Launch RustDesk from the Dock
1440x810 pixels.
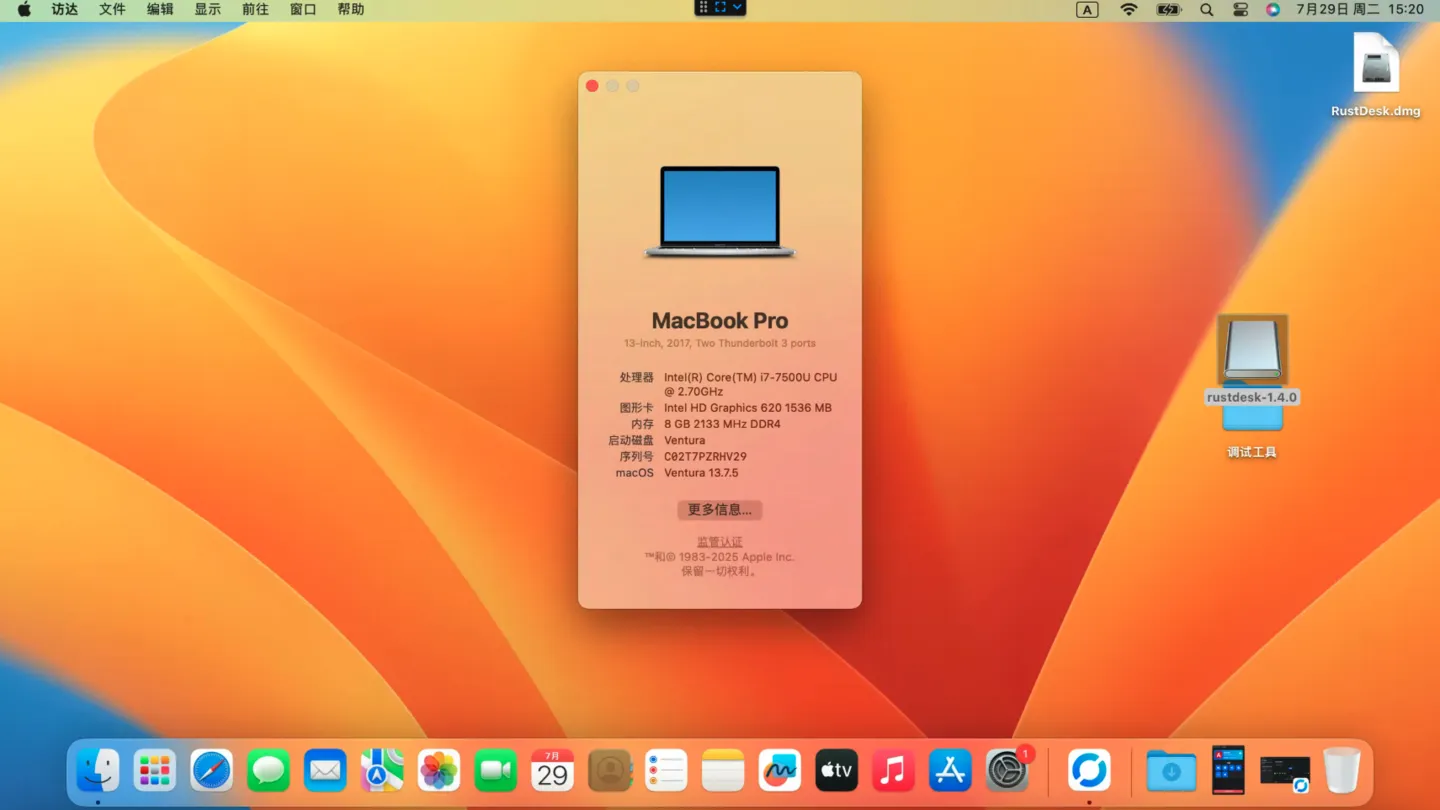pos(1090,770)
